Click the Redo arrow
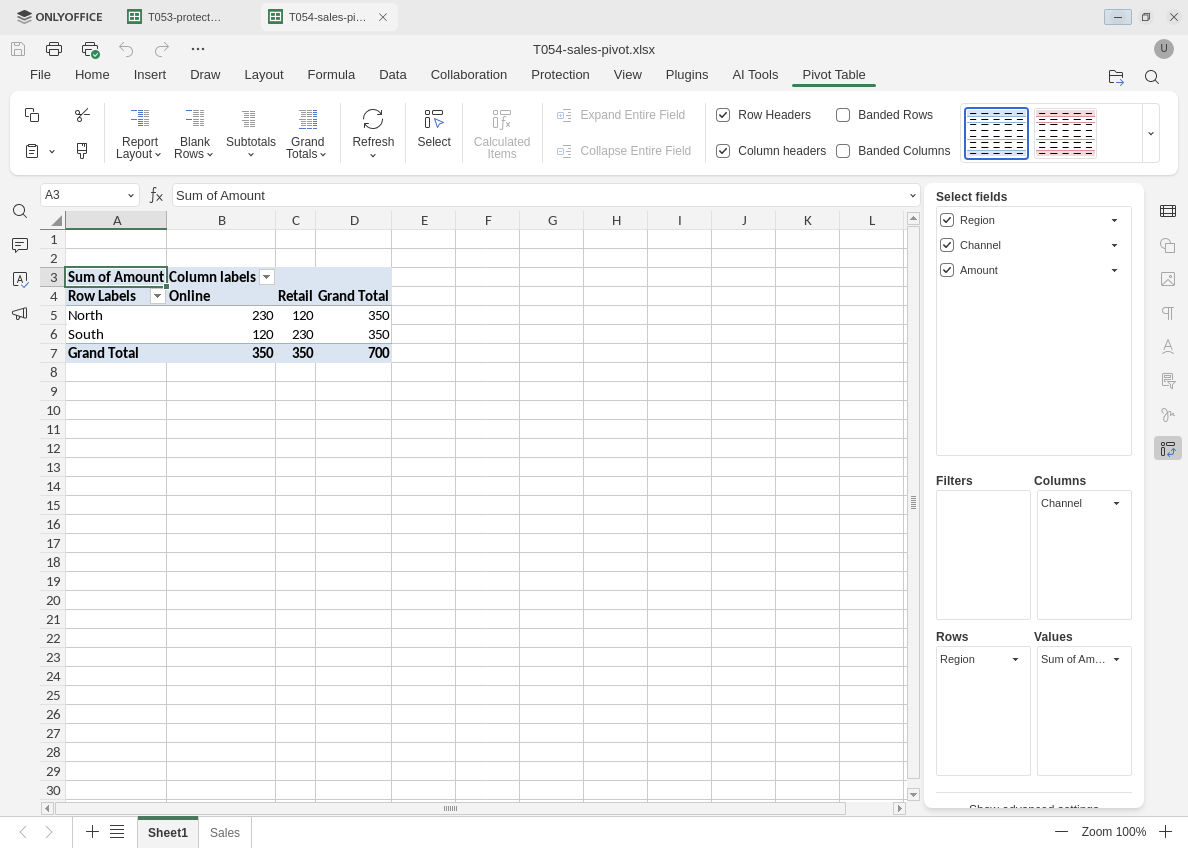 pyautogui.click(x=161, y=49)
